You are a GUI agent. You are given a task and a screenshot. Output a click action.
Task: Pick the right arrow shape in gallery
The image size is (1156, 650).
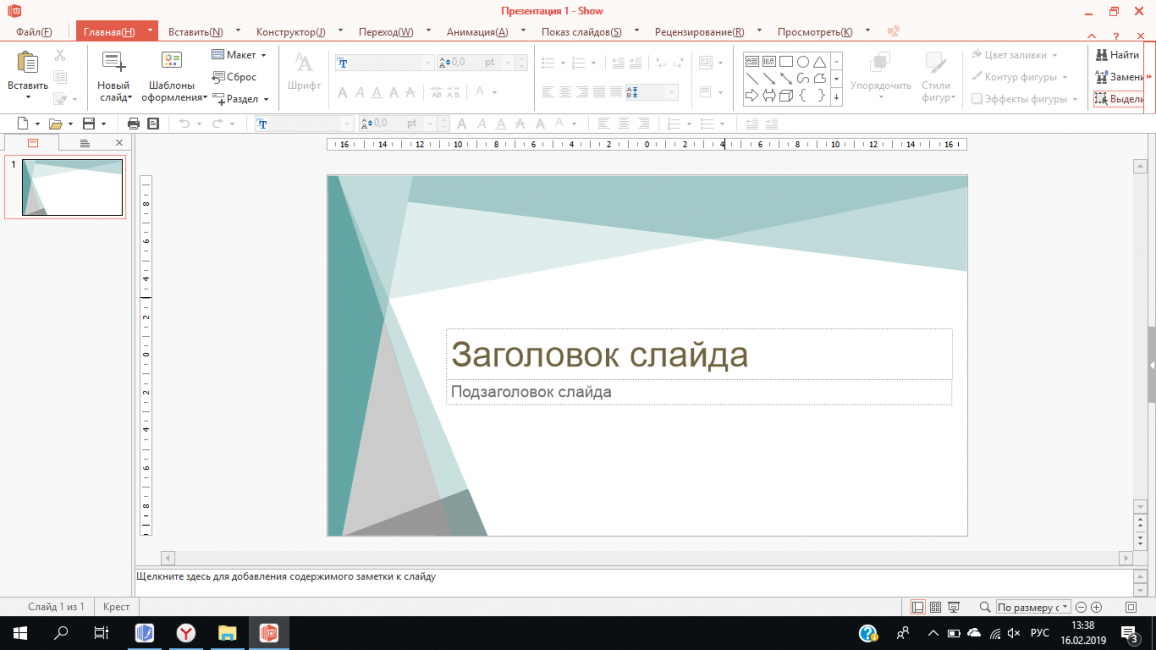click(x=752, y=96)
